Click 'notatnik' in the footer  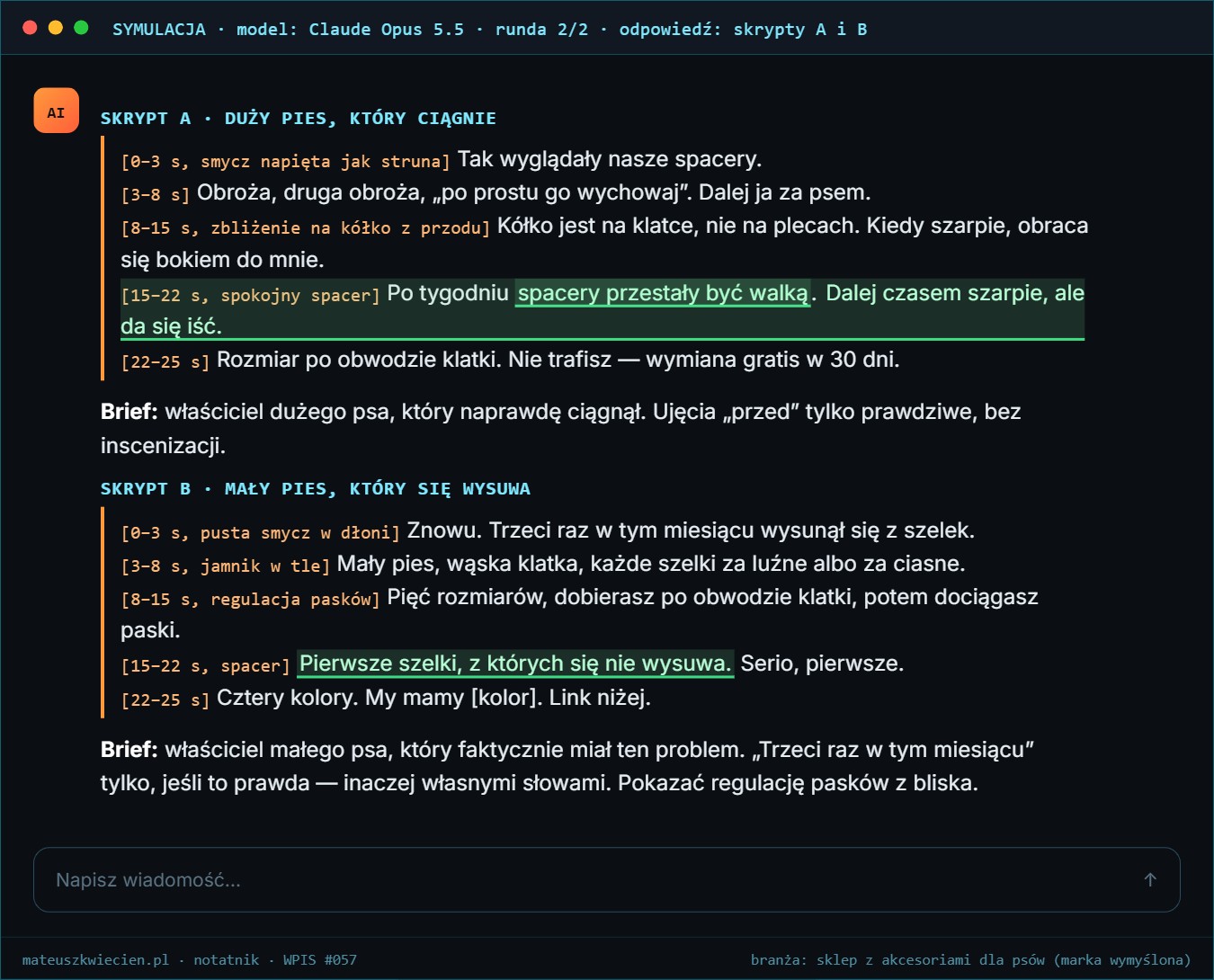(227, 959)
